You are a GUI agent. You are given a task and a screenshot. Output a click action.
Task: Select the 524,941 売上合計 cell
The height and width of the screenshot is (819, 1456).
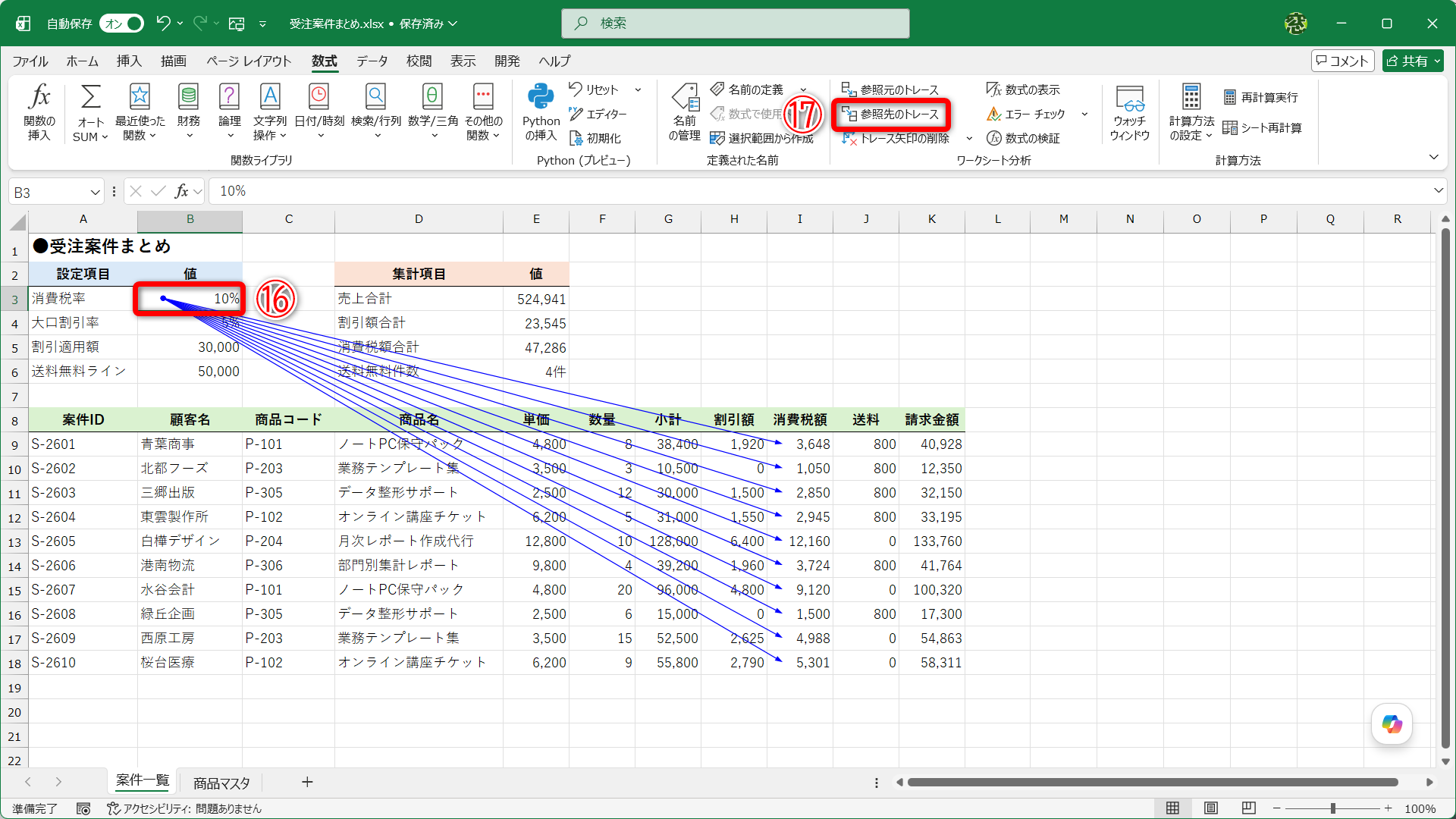coord(535,299)
